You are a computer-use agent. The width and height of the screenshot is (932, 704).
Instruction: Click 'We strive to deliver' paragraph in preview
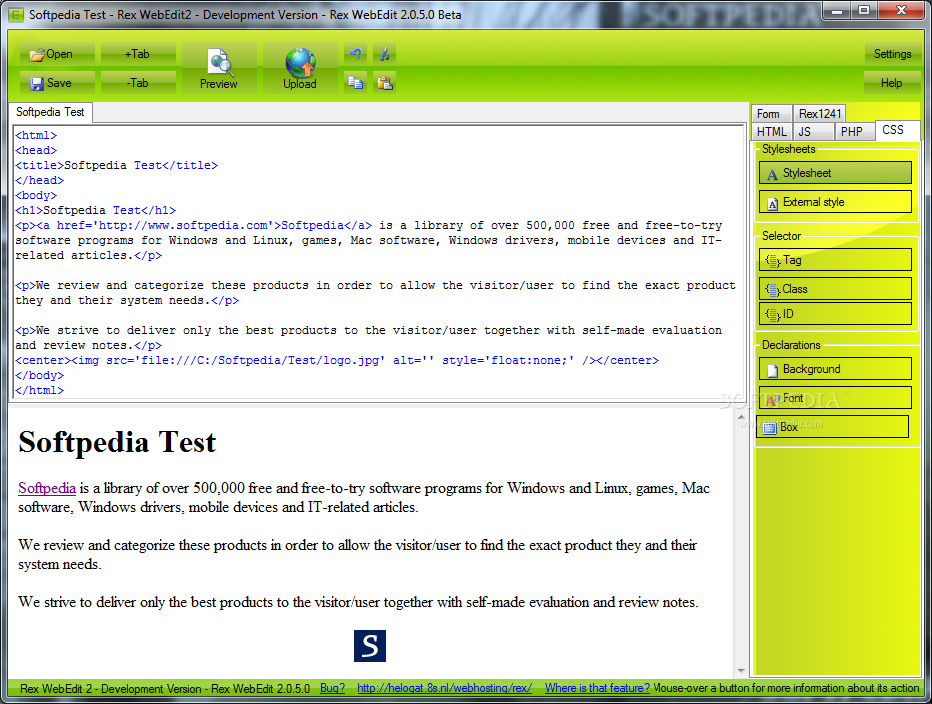click(x=358, y=602)
